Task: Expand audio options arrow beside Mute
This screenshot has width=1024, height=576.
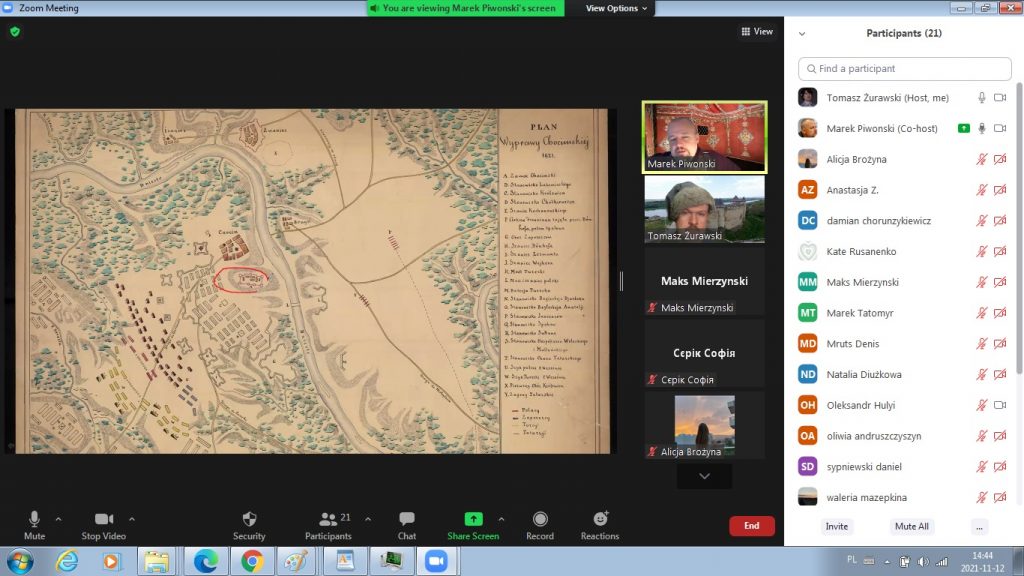Action: click(x=58, y=519)
